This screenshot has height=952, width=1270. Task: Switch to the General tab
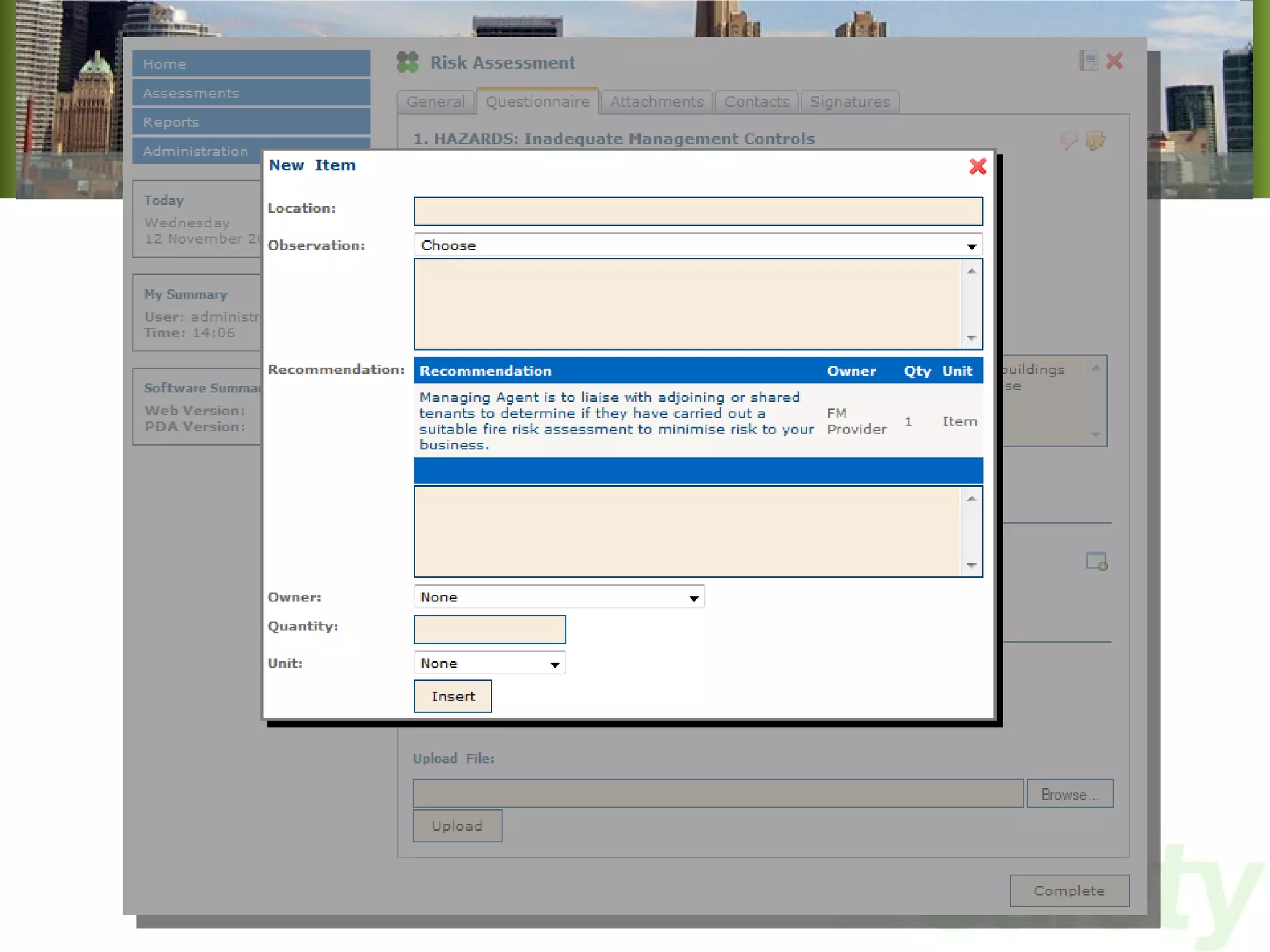(x=435, y=102)
